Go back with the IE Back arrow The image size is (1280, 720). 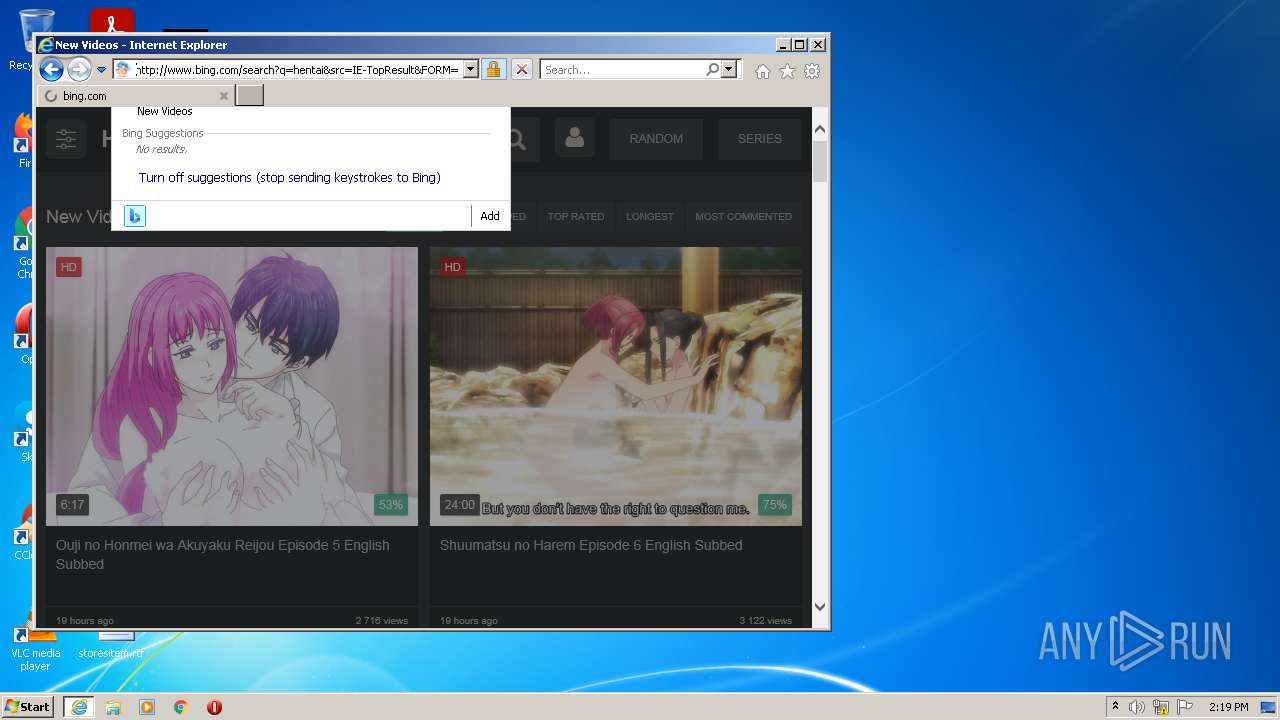(51, 69)
